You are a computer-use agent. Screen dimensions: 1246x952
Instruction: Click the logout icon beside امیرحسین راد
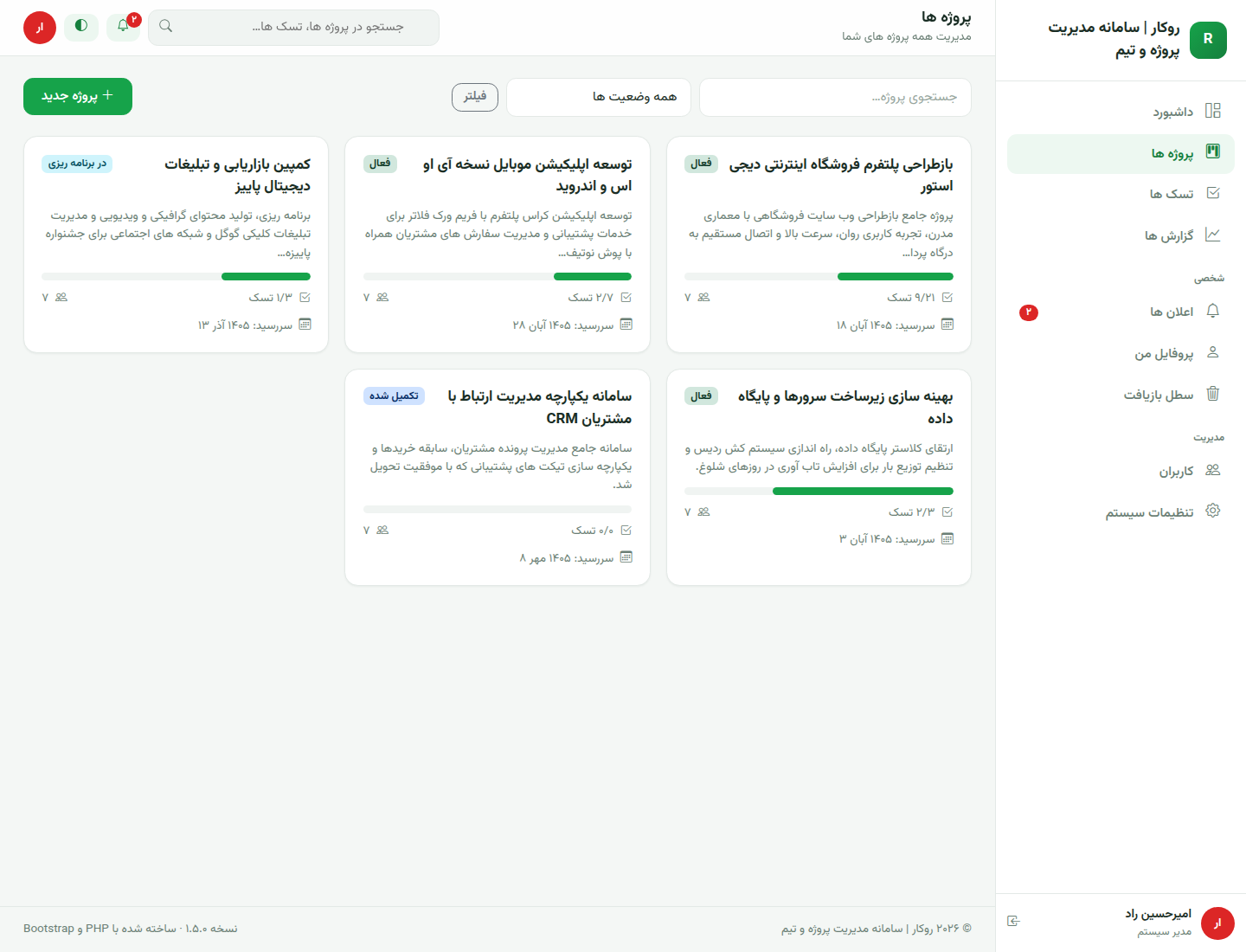coord(1014,922)
